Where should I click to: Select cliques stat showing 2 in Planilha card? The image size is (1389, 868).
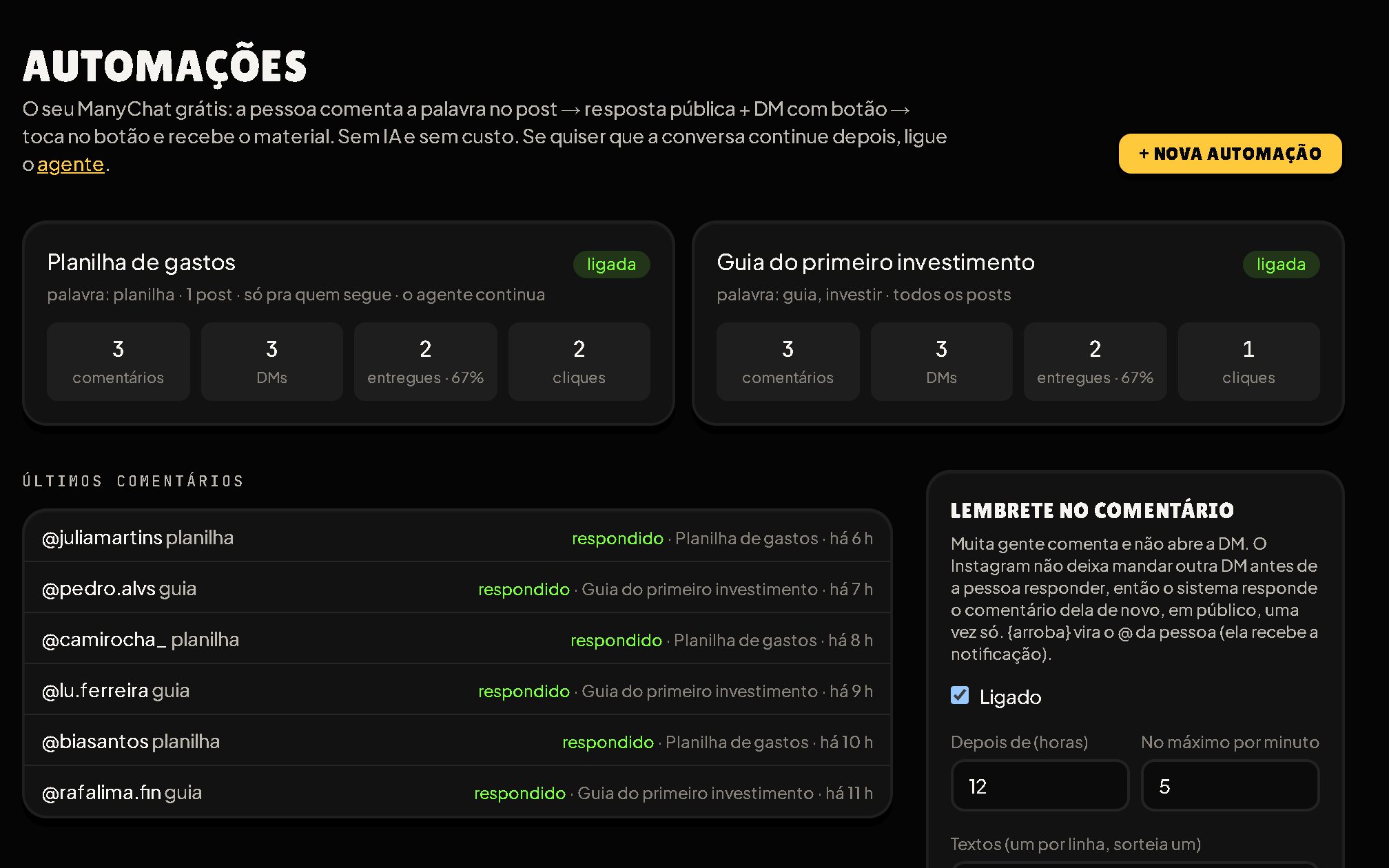579,362
